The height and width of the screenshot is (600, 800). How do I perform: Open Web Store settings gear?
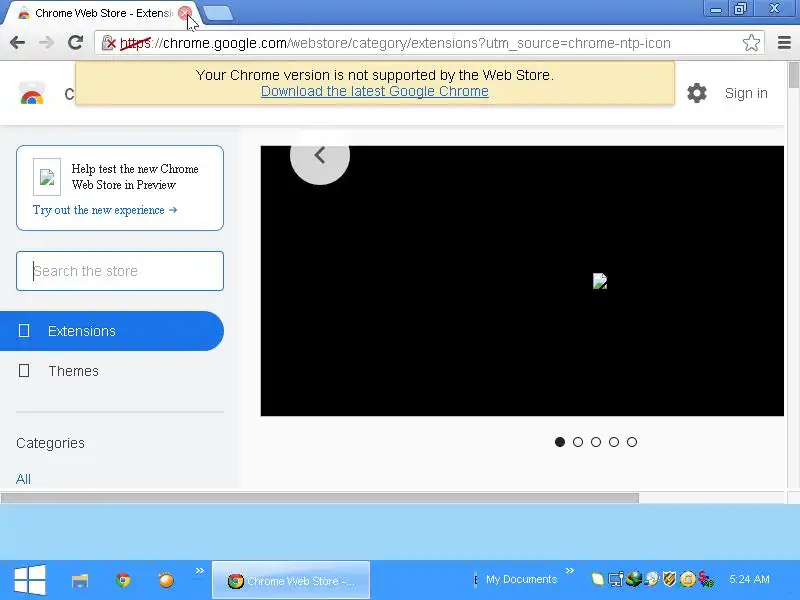click(697, 93)
